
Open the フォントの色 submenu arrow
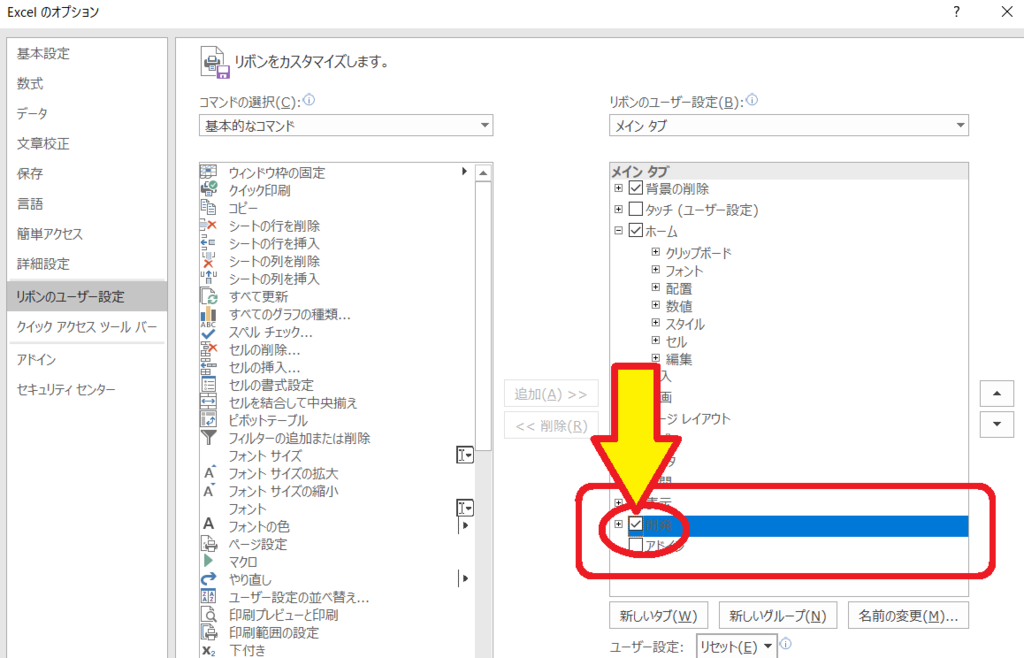click(x=465, y=525)
